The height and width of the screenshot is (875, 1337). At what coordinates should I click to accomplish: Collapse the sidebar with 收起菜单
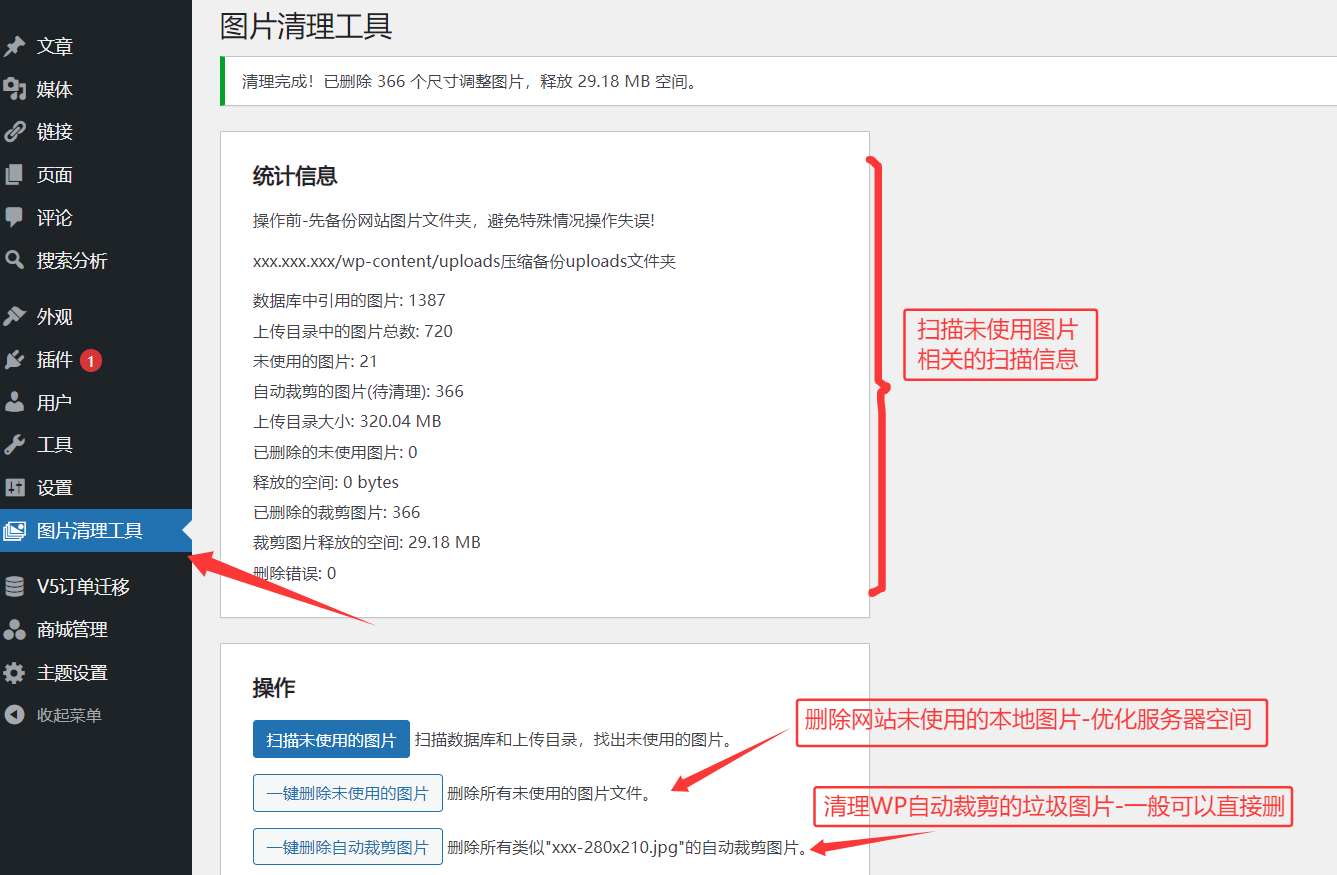click(x=69, y=716)
